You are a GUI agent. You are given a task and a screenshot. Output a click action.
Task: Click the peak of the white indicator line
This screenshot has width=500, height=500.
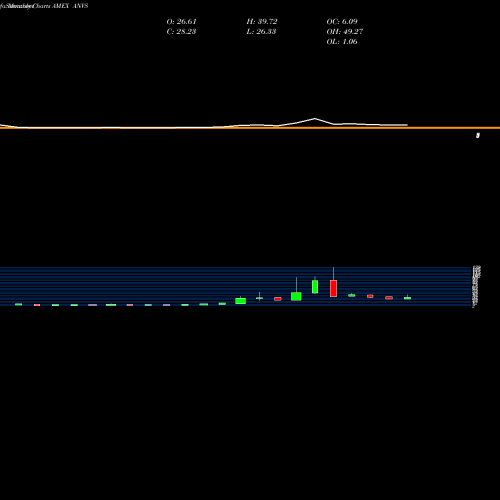pyautogui.click(x=315, y=118)
